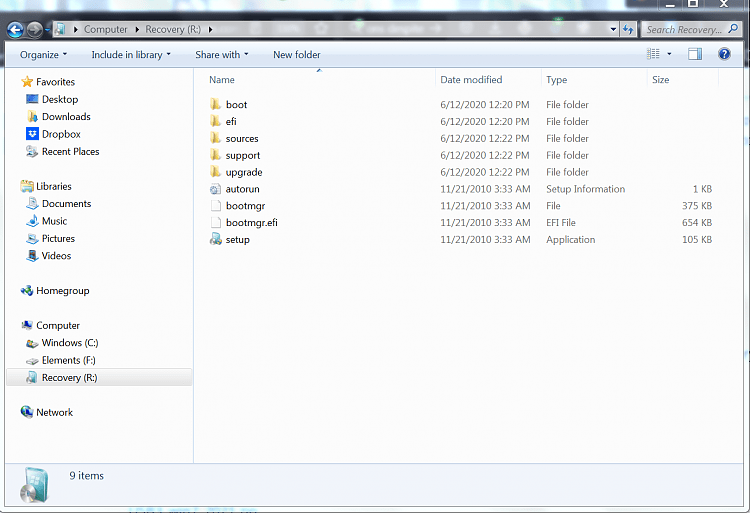Click Computer in the address bar
The height and width of the screenshot is (513, 750).
106,30
